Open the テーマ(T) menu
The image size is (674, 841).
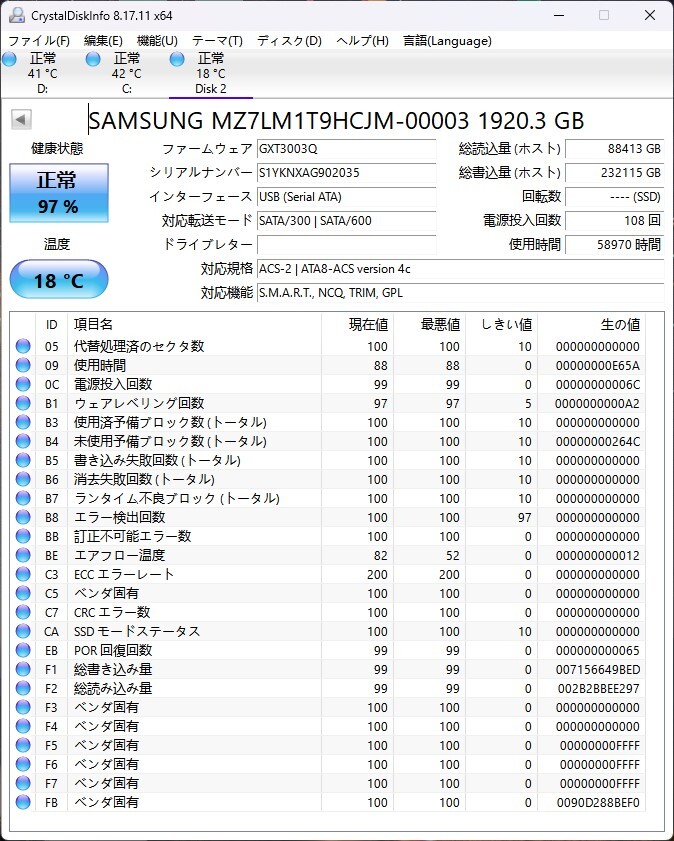(x=217, y=41)
